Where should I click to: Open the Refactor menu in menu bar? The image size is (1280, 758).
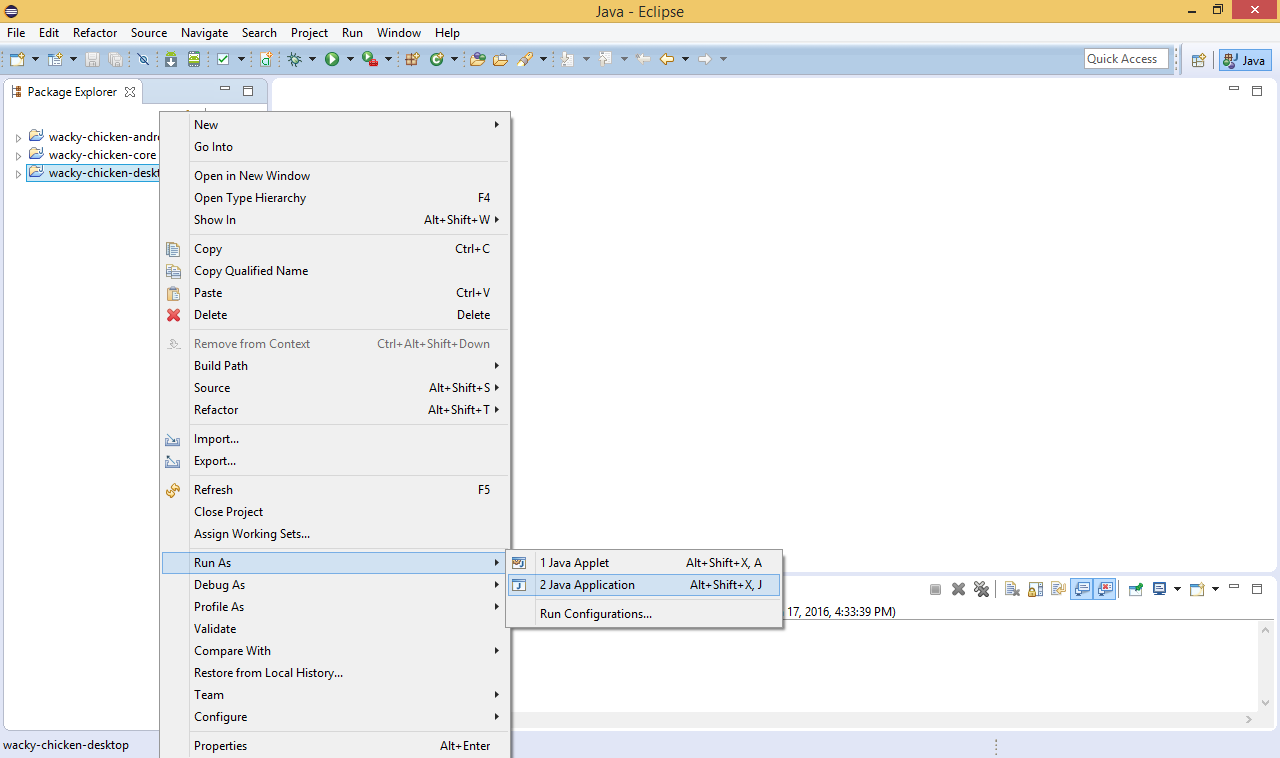(95, 33)
